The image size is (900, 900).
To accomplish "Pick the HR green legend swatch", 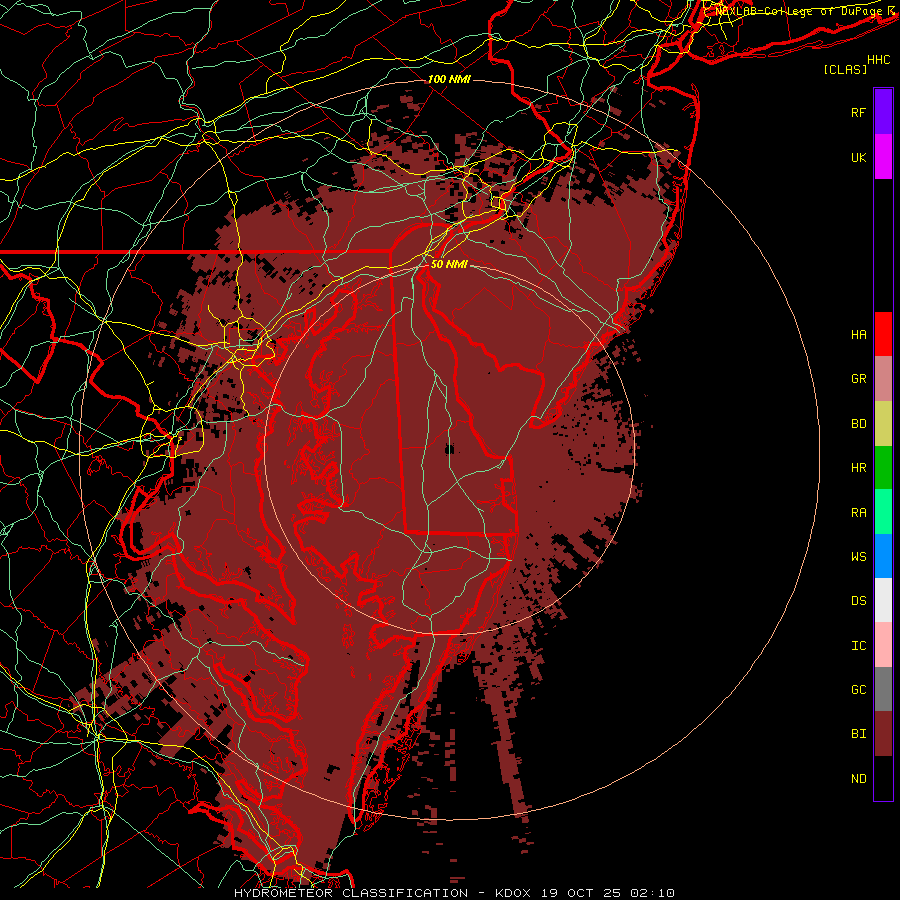I will (883, 467).
